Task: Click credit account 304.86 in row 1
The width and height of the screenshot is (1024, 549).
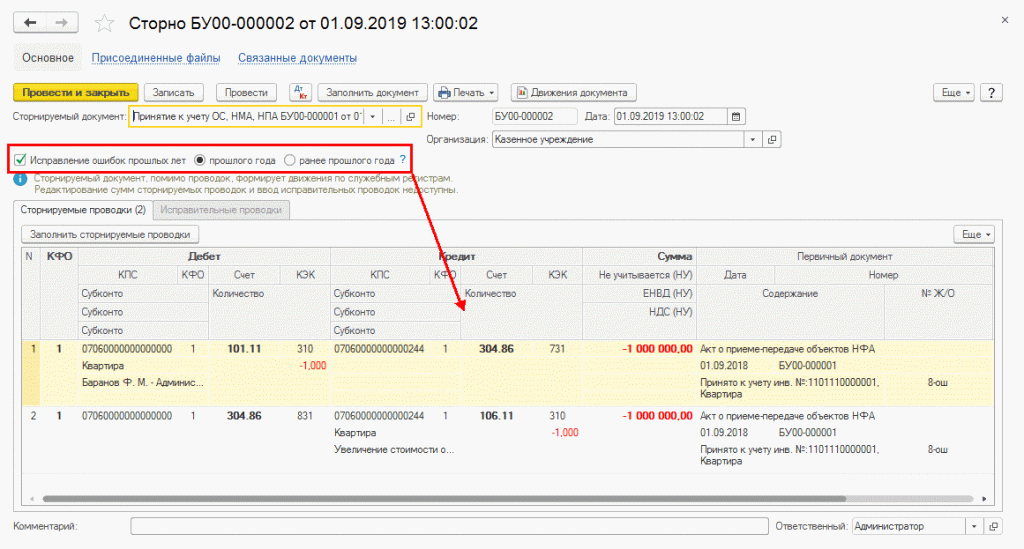Action: pyautogui.click(x=496, y=349)
